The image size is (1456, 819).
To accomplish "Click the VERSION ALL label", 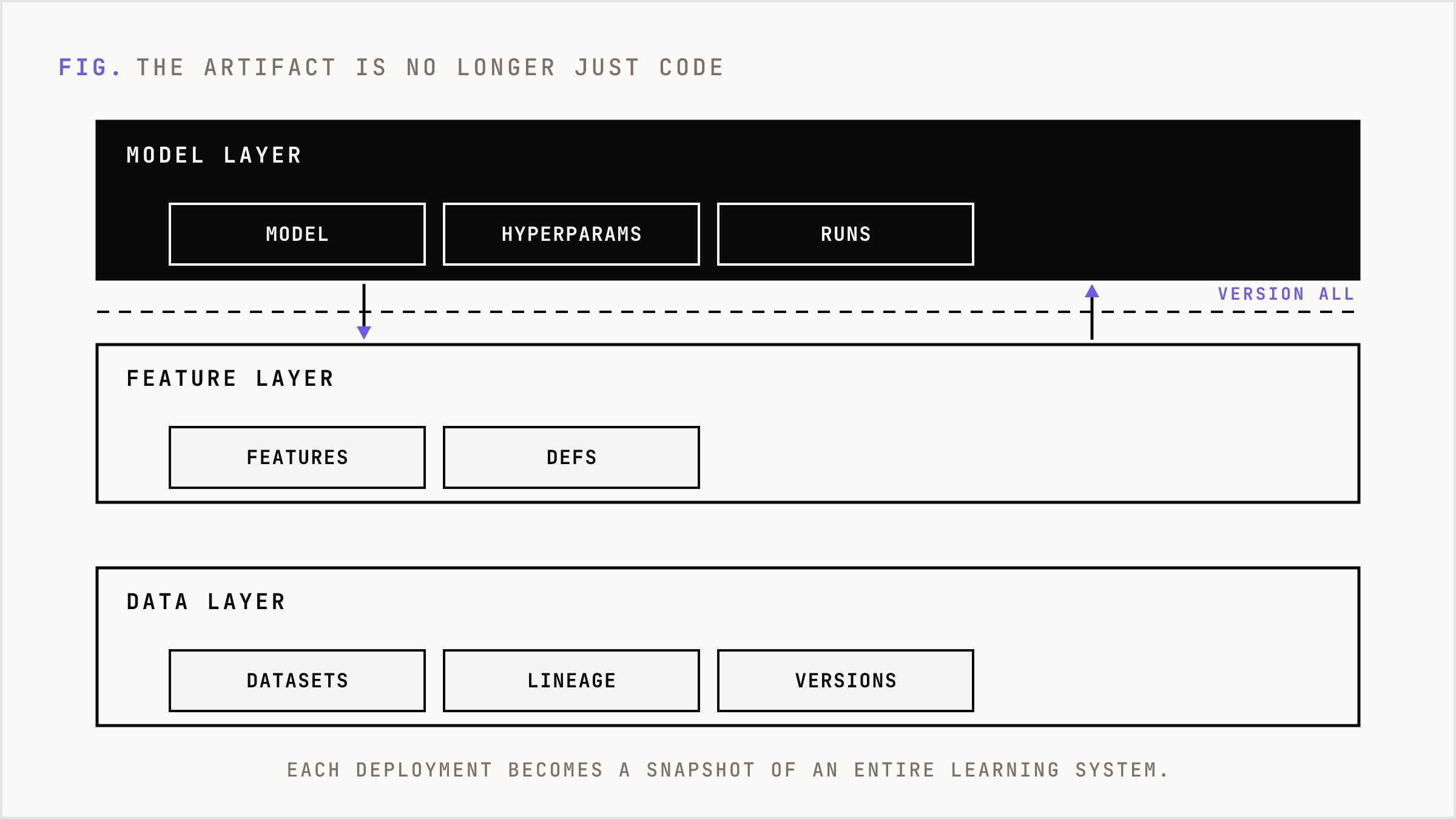I will pyautogui.click(x=1286, y=294).
